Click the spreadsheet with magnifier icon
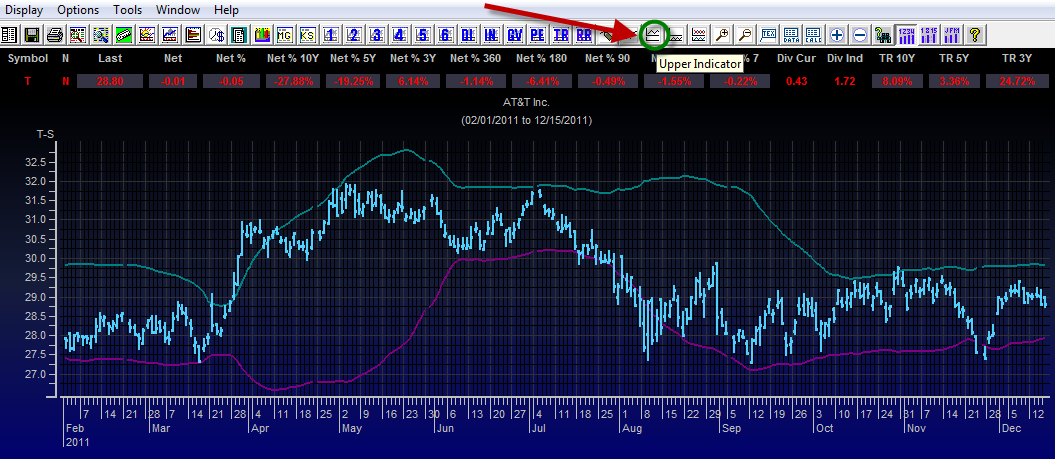This screenshot has height=459, width=1055. coord(77,34)
